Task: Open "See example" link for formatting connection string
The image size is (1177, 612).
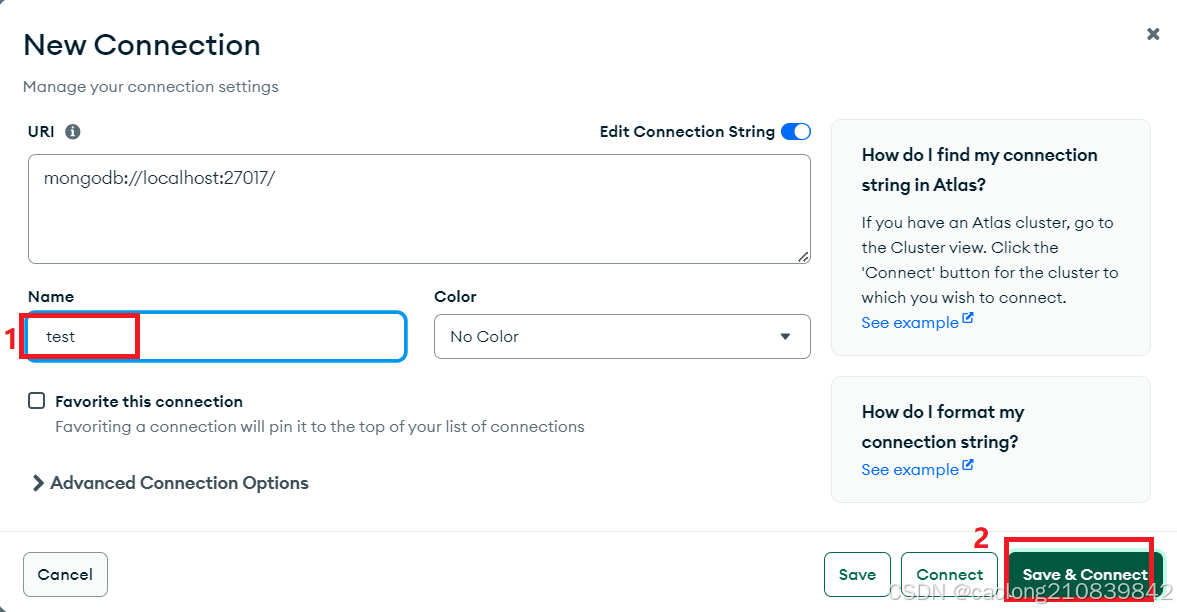Action: [x=909, y=470]
